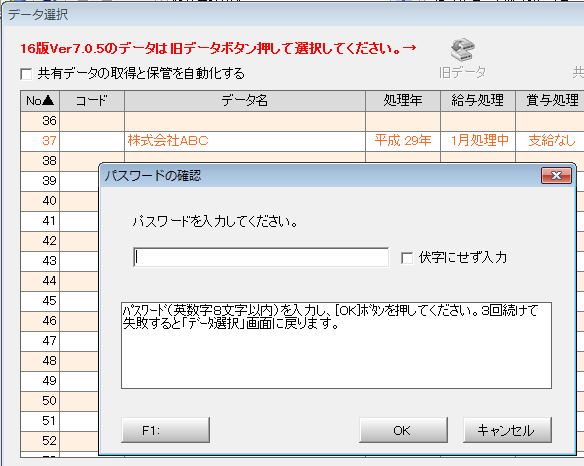Viewport: 584px width, 466px height.
Task: Check 共有データの取得と保管を自動化する option
Action: coord(26,74)
